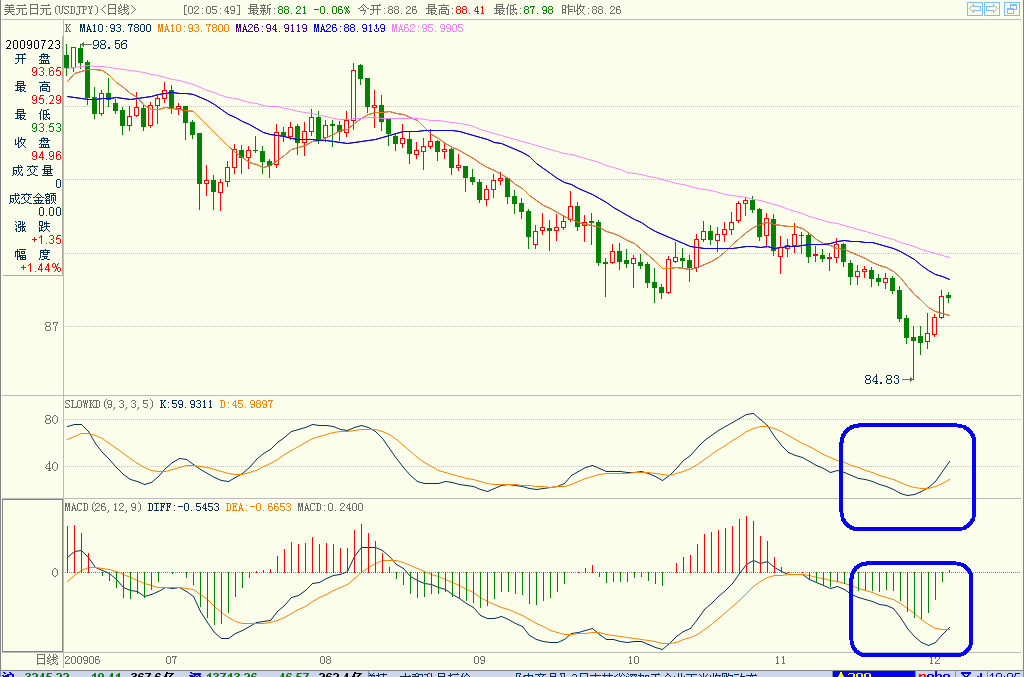Click the MACD(26,12,9) indicator title
This screenshot has height=677, width=1024.
point(103,507)
